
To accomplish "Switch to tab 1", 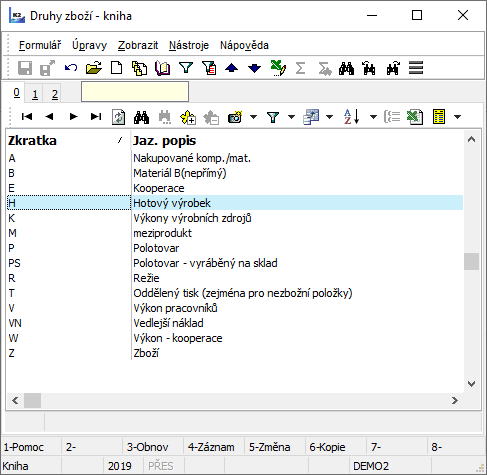I will 35,94.
